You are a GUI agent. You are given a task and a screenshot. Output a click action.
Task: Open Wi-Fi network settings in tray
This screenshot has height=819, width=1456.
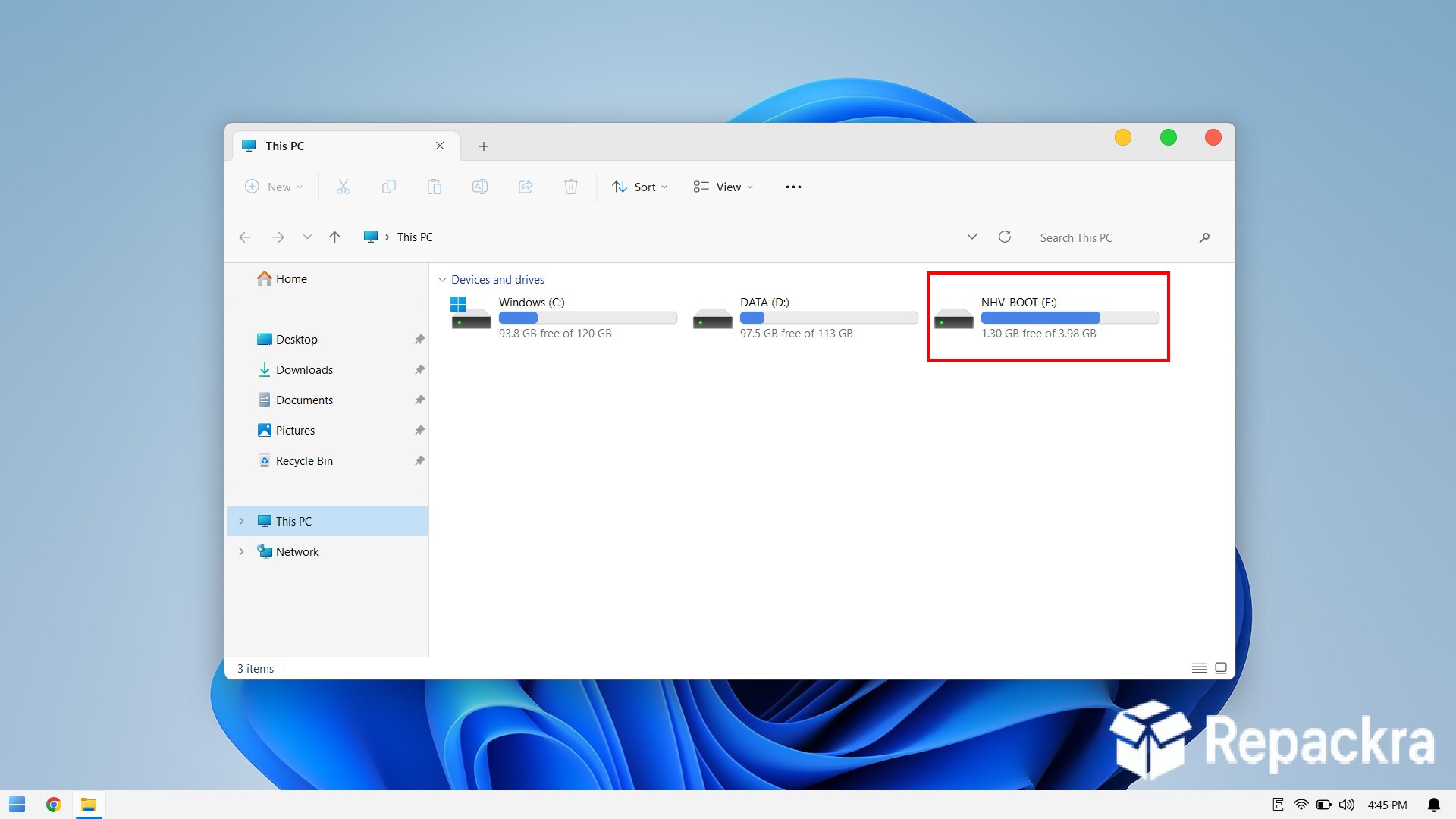pos(1301,805)
